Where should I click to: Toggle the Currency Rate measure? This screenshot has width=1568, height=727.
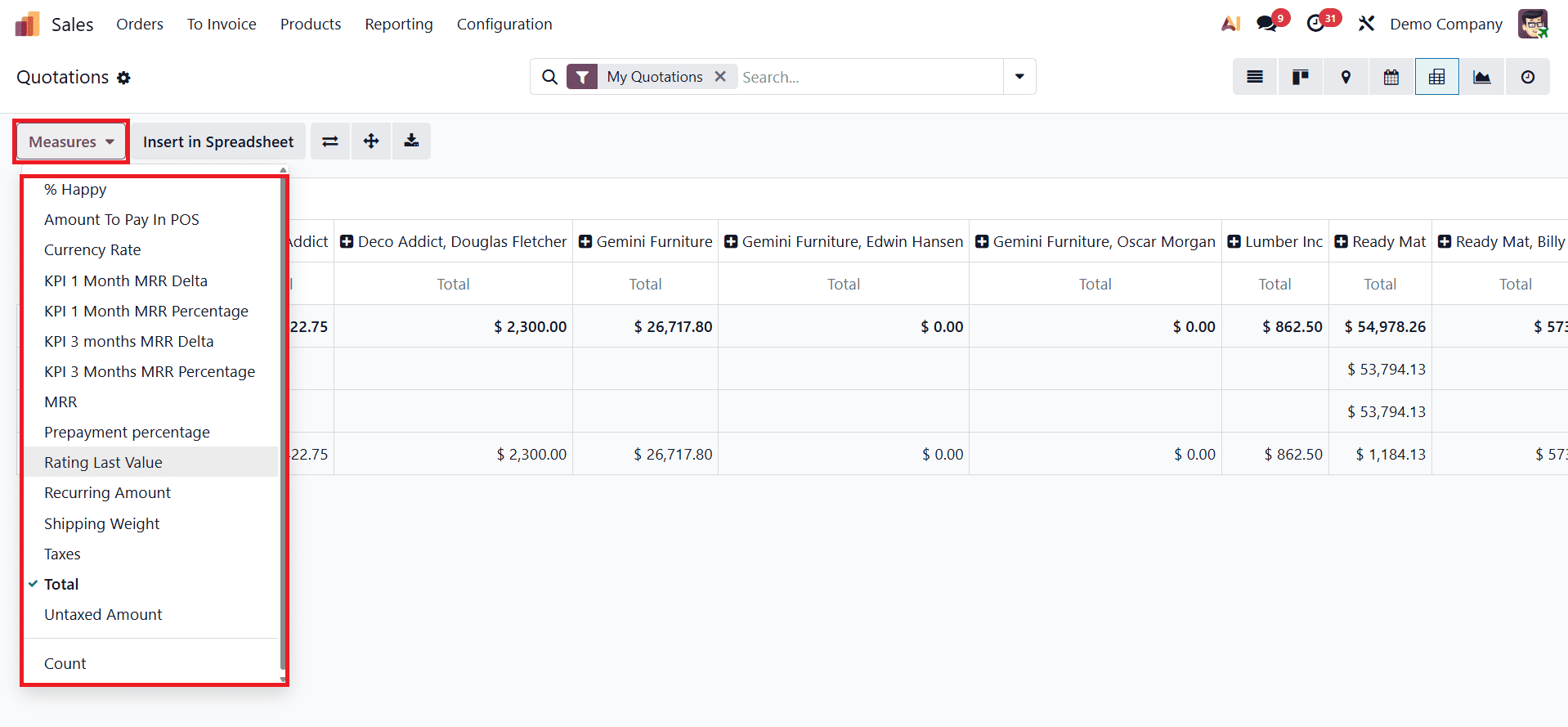[151, 250]
